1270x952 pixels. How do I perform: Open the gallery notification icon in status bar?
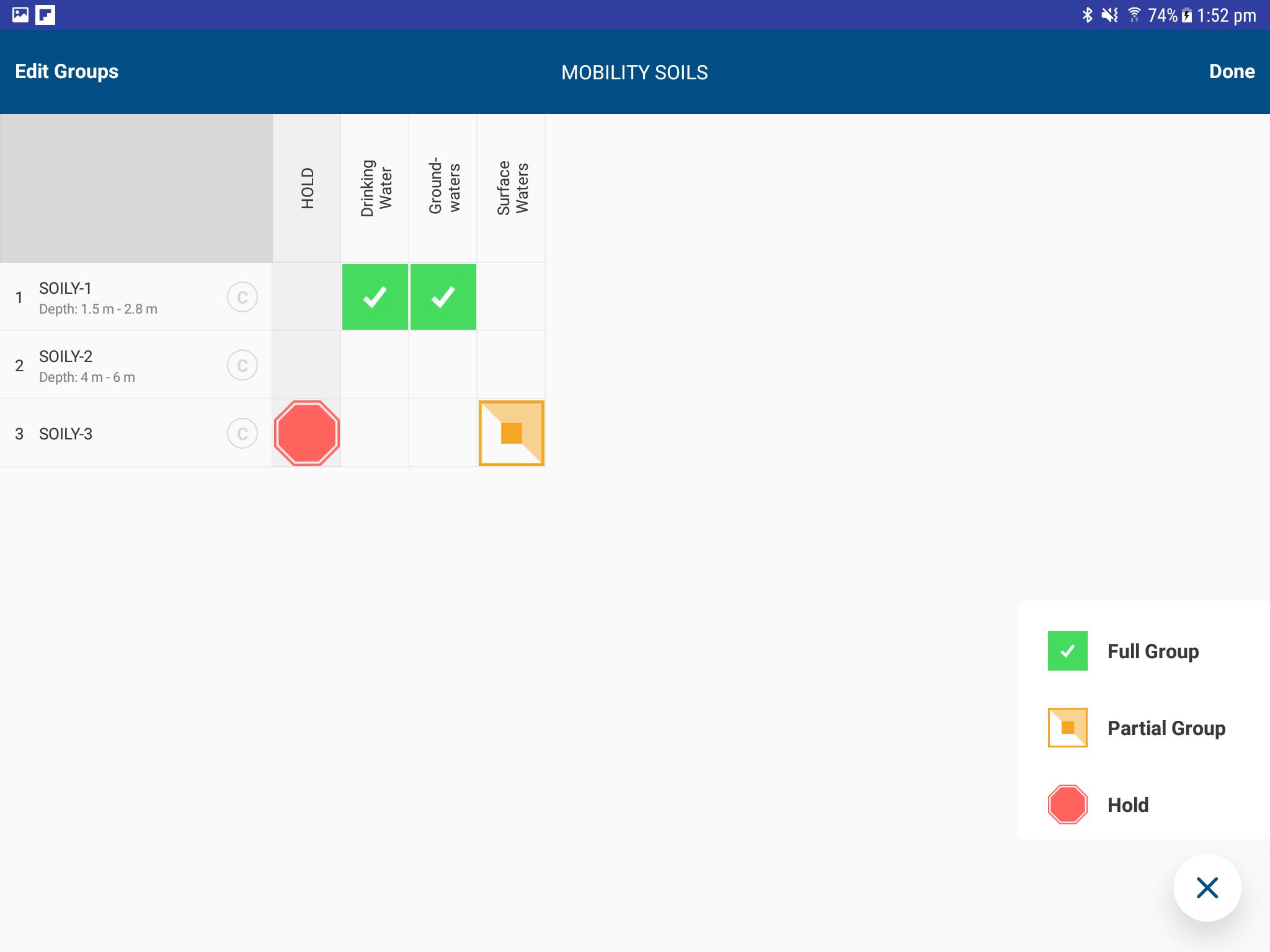(x=20, y=15)
